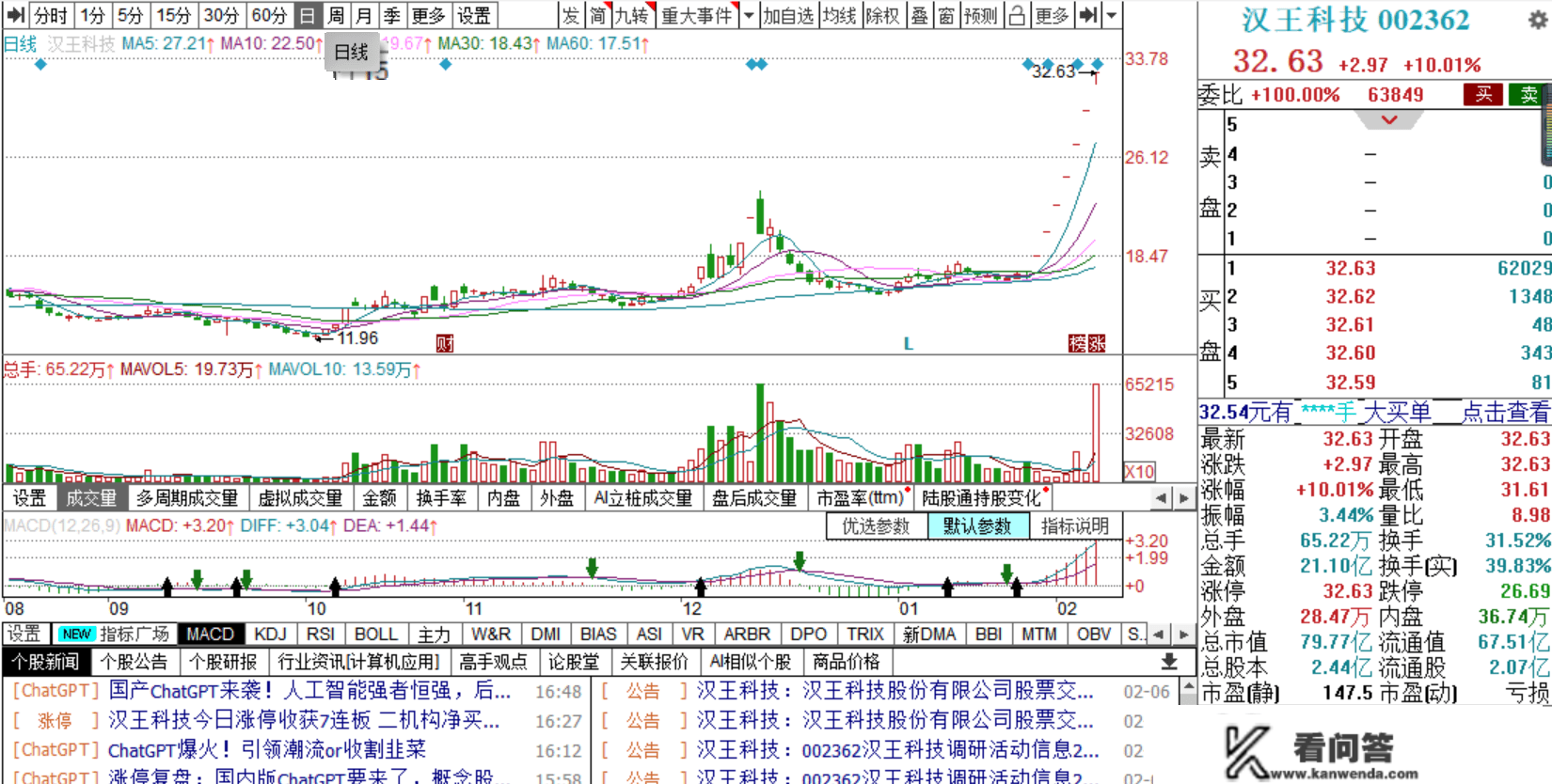Viewport: 1552px width, 784px height.
Task: Click the 优选参数 button
Action: tap(877, 526)
